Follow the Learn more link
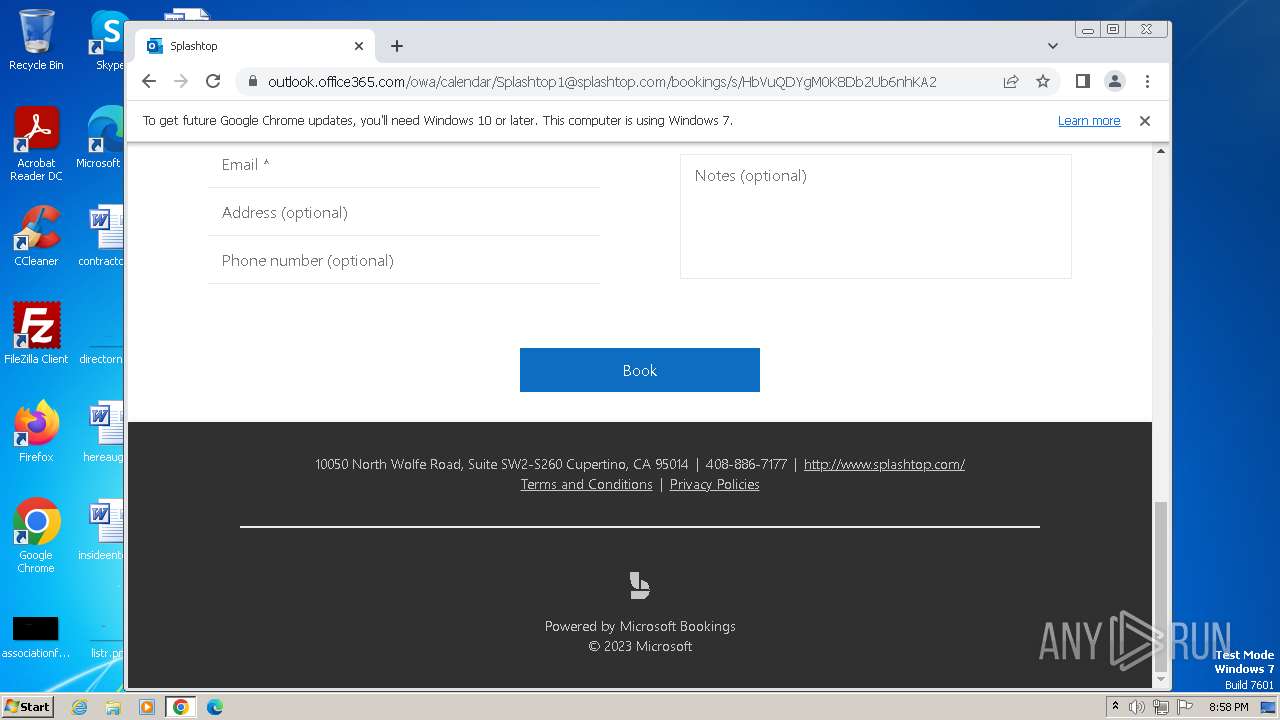Image resolution: width=1280 pixels, height=720 pixels. (1089, 121)
